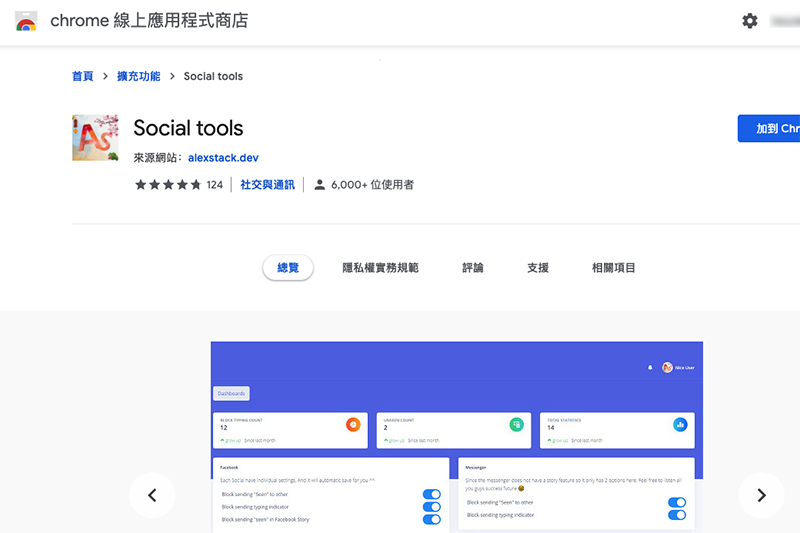This screenshot has width=800, height=533.
Task: Show the next screenshot with right arrow
Action: point(761,495)
